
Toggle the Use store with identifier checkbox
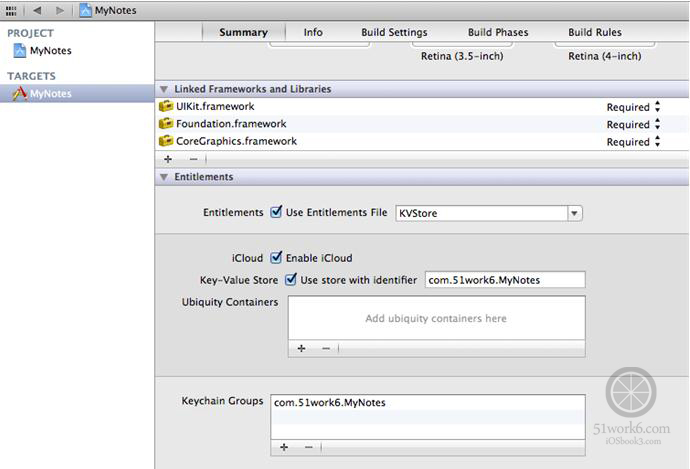(x=291, y=279)
